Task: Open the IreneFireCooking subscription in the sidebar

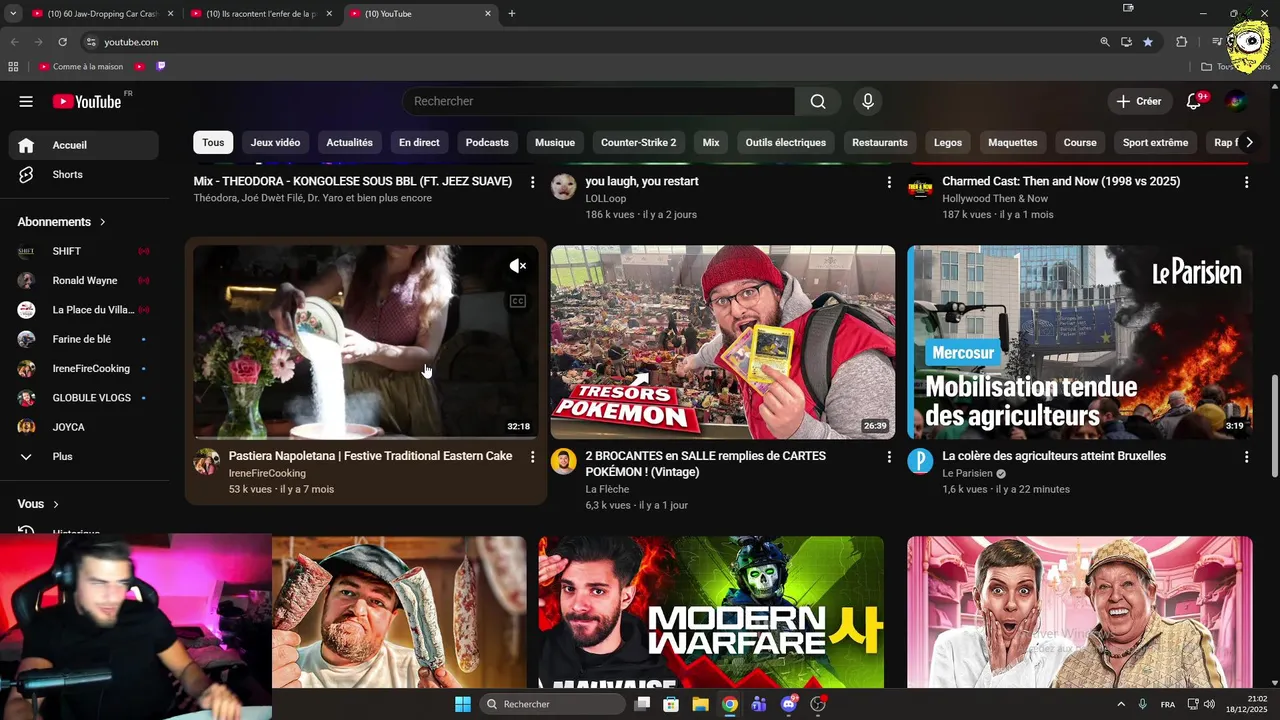Action: 84,368
